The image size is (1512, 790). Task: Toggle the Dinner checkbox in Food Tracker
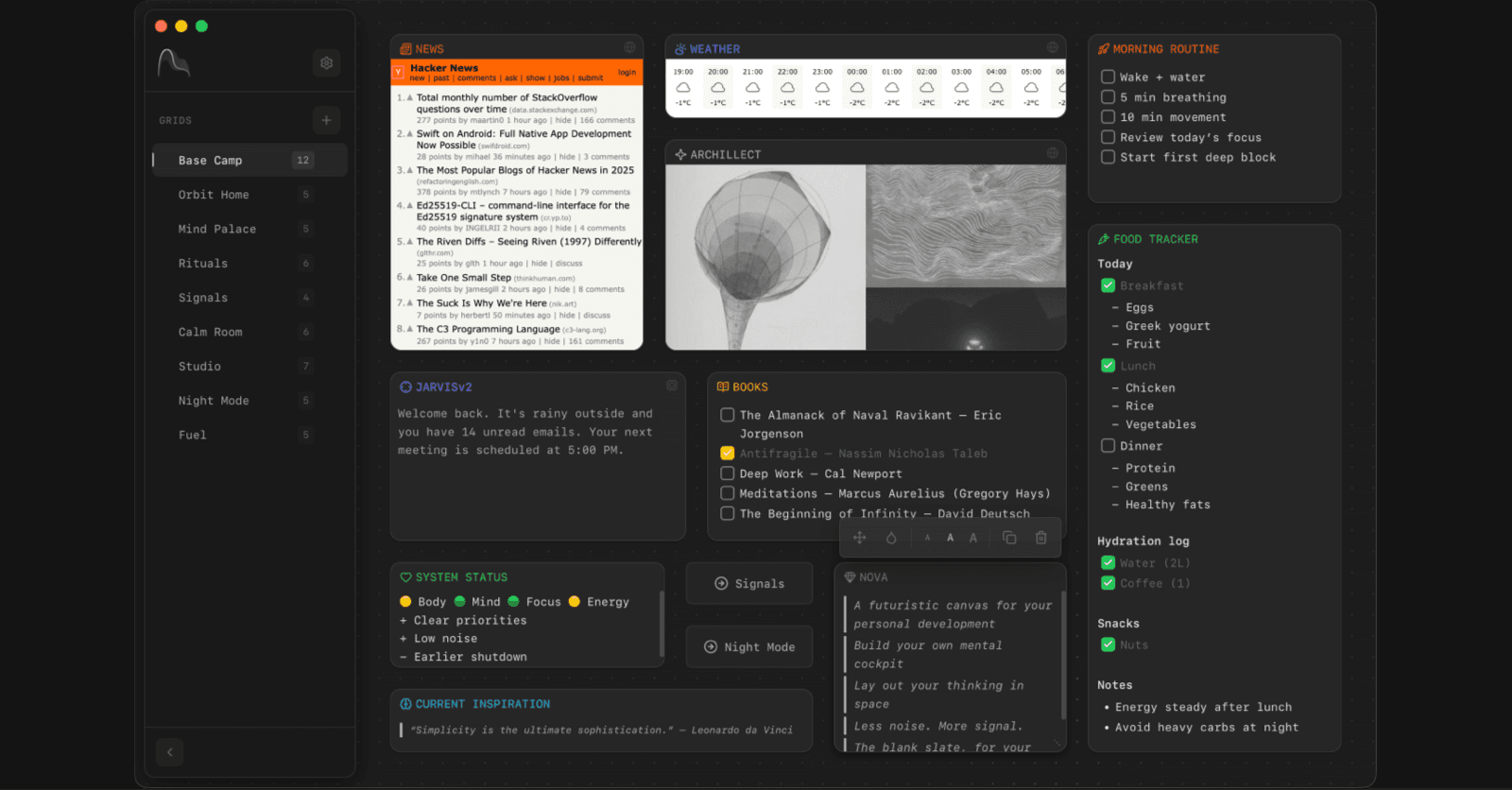click(1108, 445)
